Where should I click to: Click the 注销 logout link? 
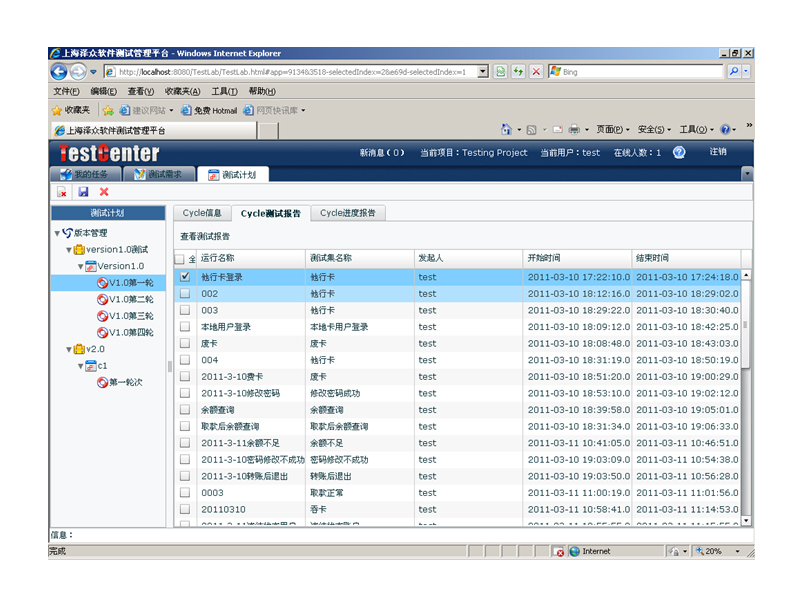point(718,152)
